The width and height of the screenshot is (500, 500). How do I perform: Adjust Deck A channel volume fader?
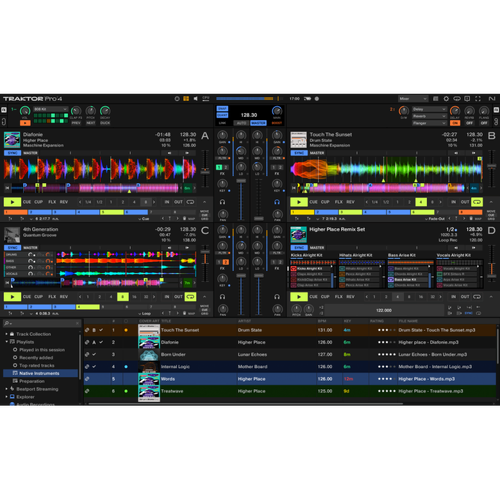point(241,180)
